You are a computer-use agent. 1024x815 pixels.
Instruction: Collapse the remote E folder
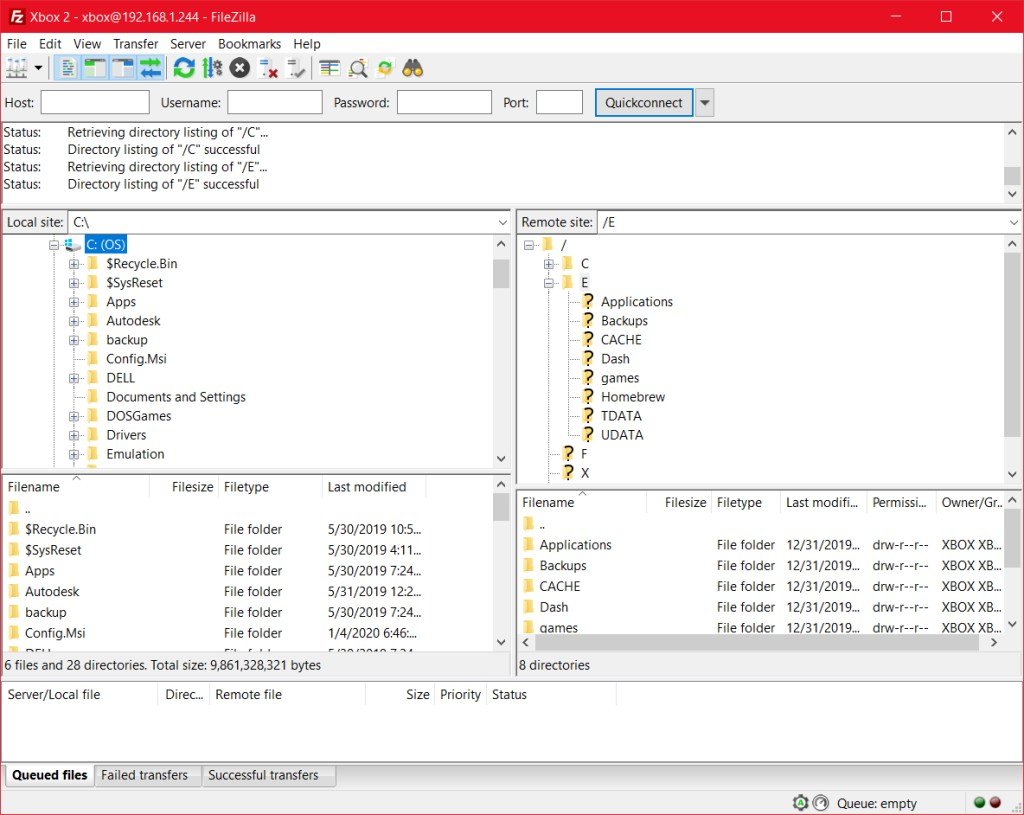pos(549,283)
